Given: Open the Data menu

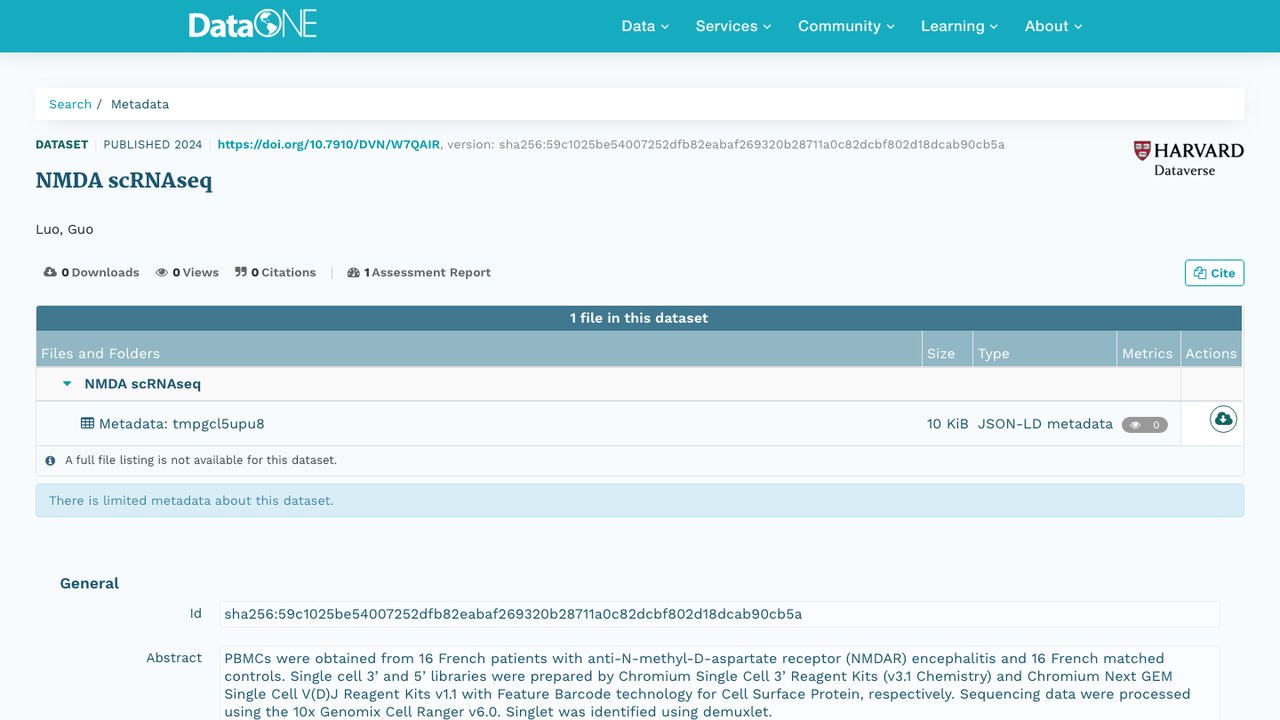Looking at the screenshot, I should (x=645, y=26).
